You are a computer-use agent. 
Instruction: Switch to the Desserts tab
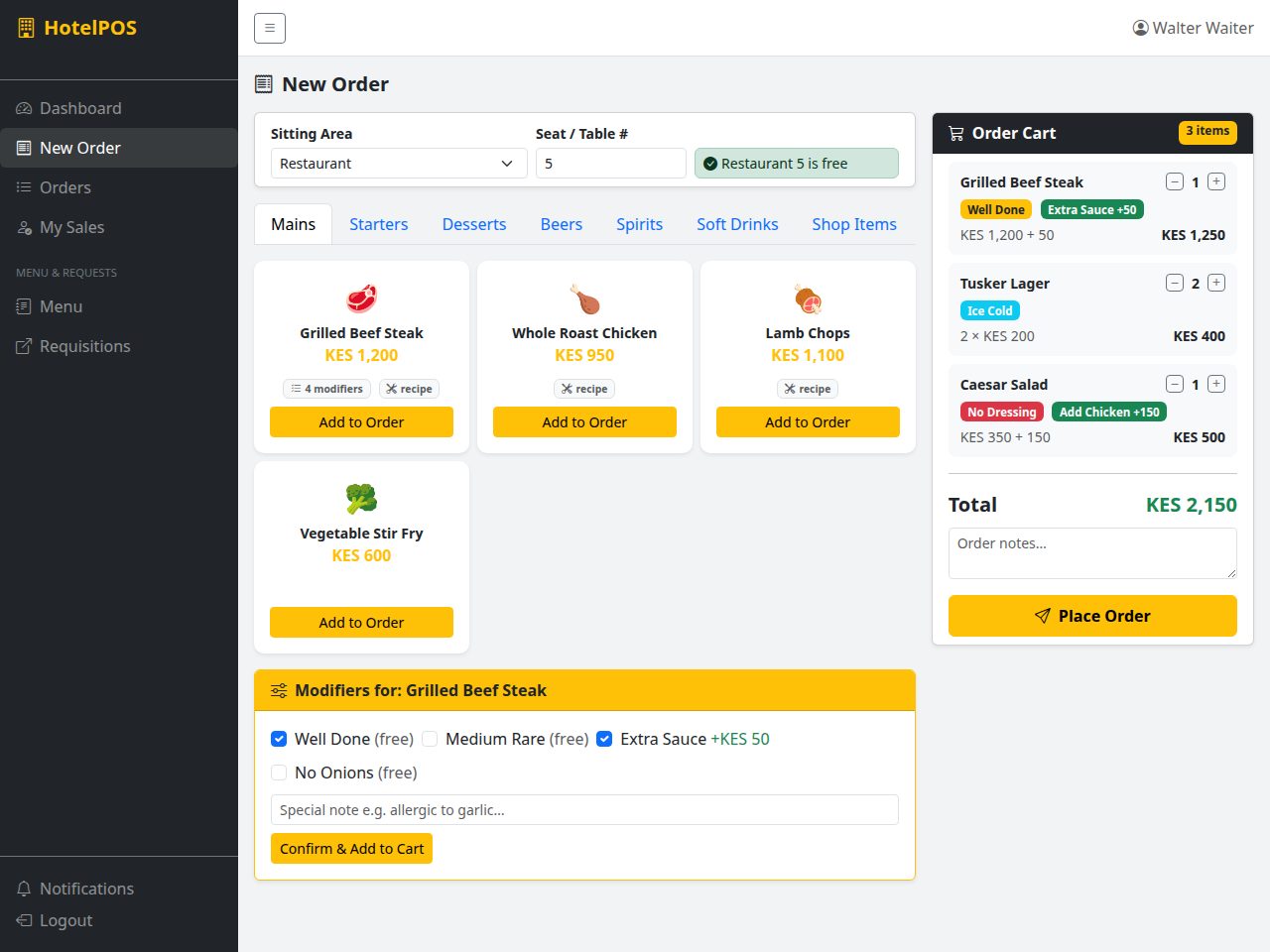pos(474,224)
